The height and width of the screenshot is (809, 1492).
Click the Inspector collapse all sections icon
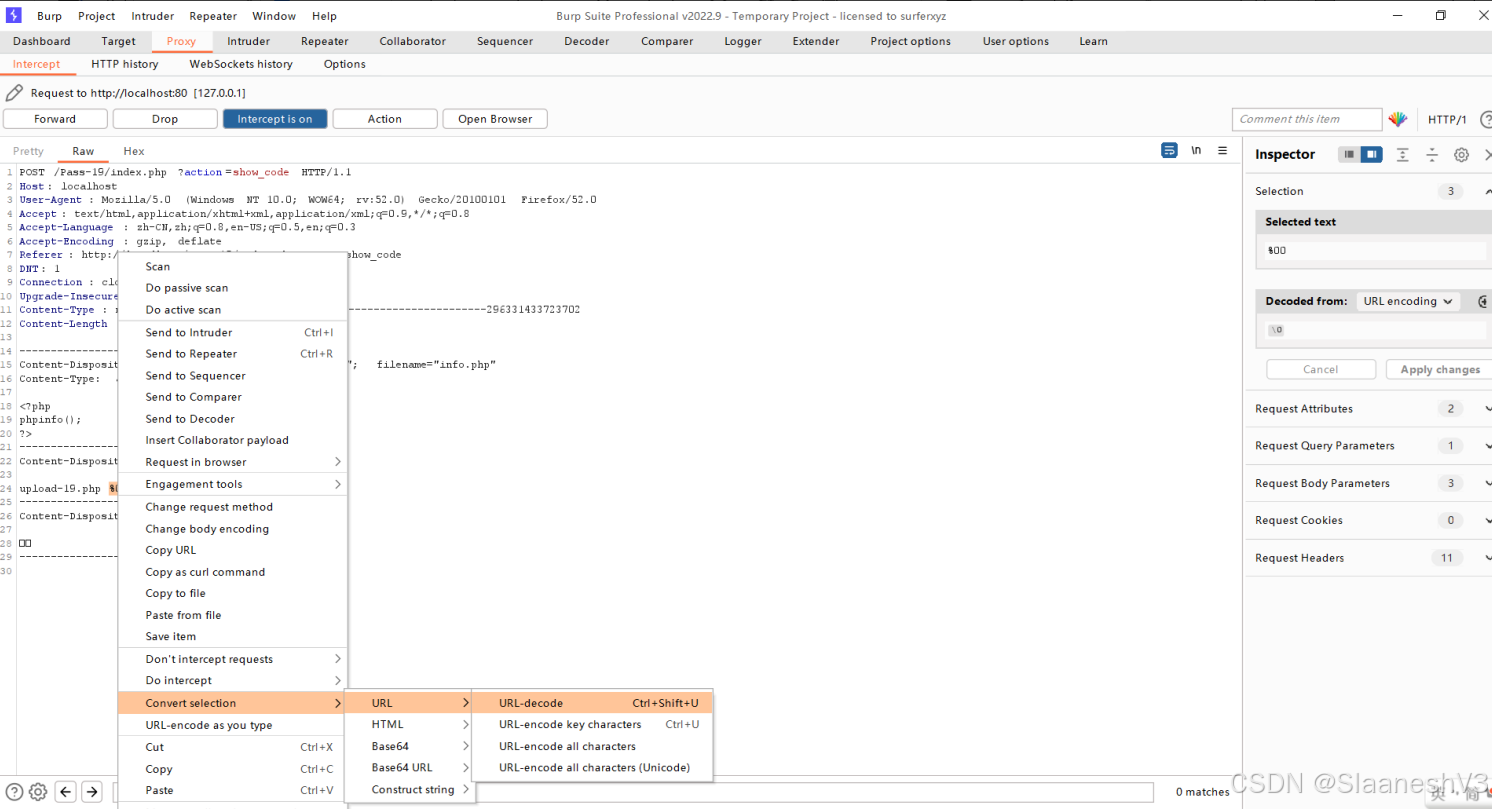(1432, 155)
